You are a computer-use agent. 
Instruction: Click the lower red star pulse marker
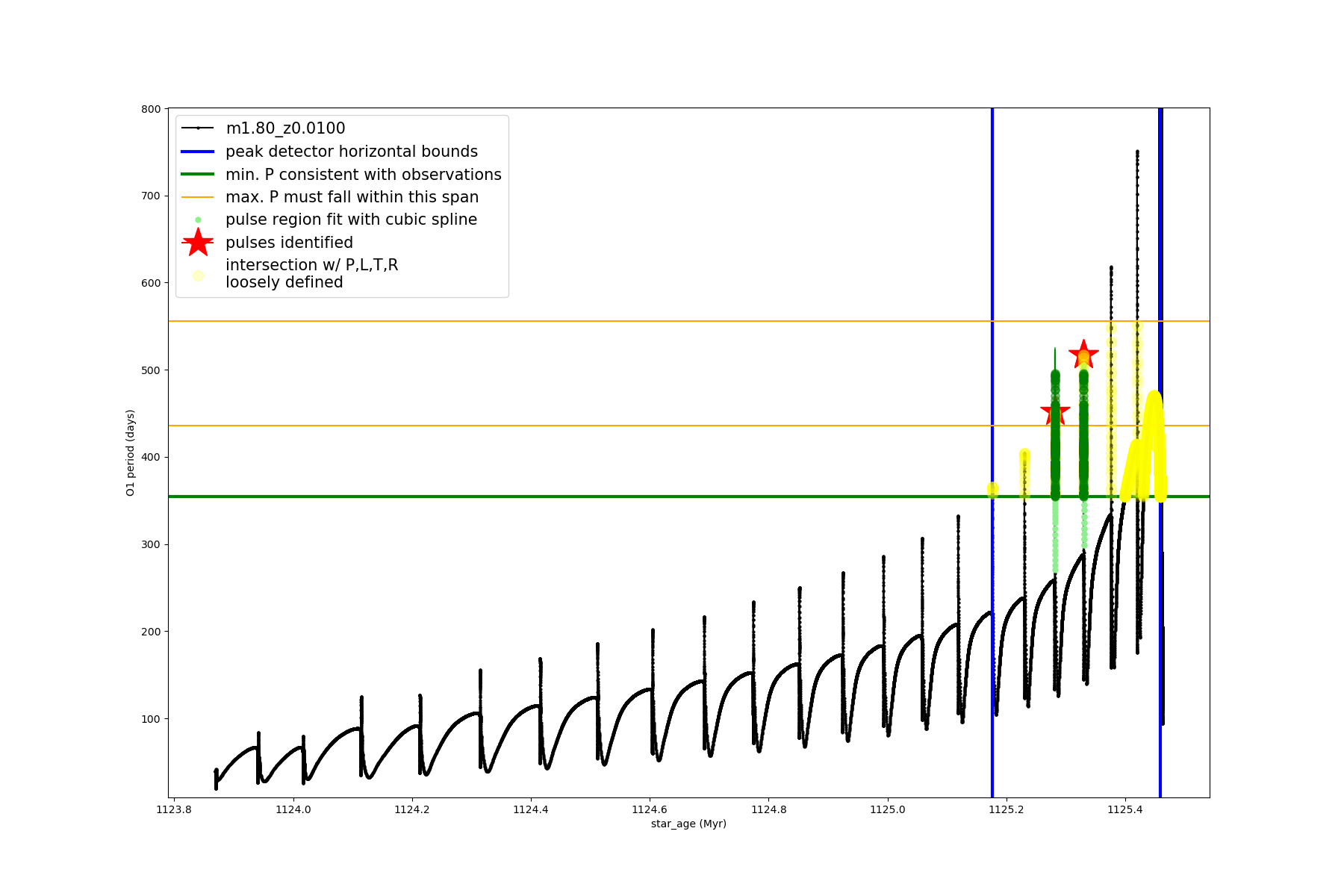tap(1055, 412)
